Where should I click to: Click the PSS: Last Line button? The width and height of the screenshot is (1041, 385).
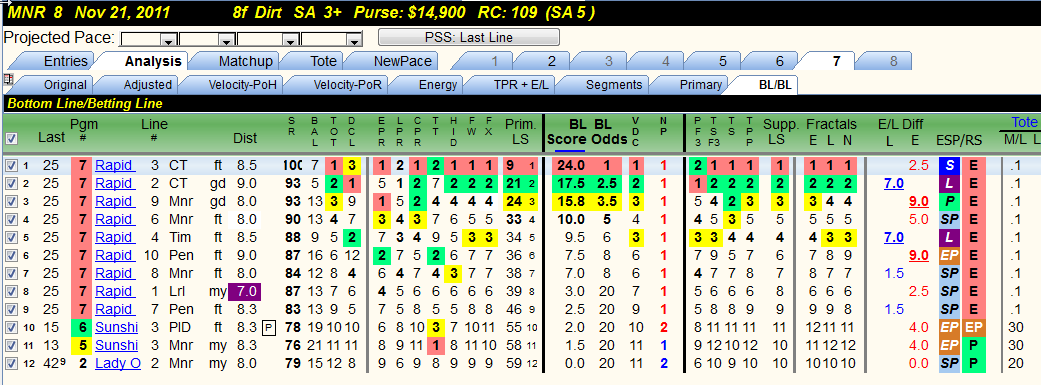point(469,38)
